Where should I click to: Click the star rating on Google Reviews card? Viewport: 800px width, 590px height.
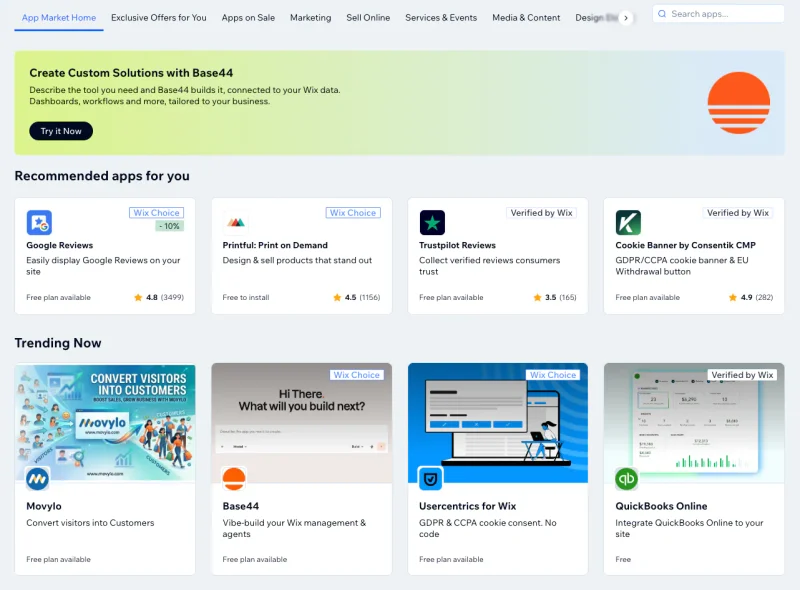pyautogui.click(x=159, y=297)
